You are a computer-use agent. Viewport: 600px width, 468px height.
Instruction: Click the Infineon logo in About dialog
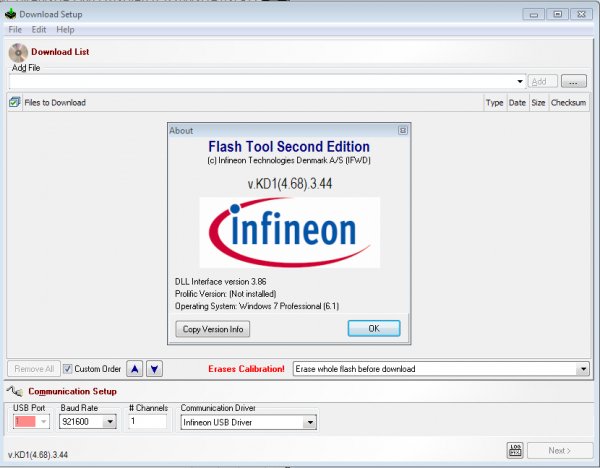point(290,232)
